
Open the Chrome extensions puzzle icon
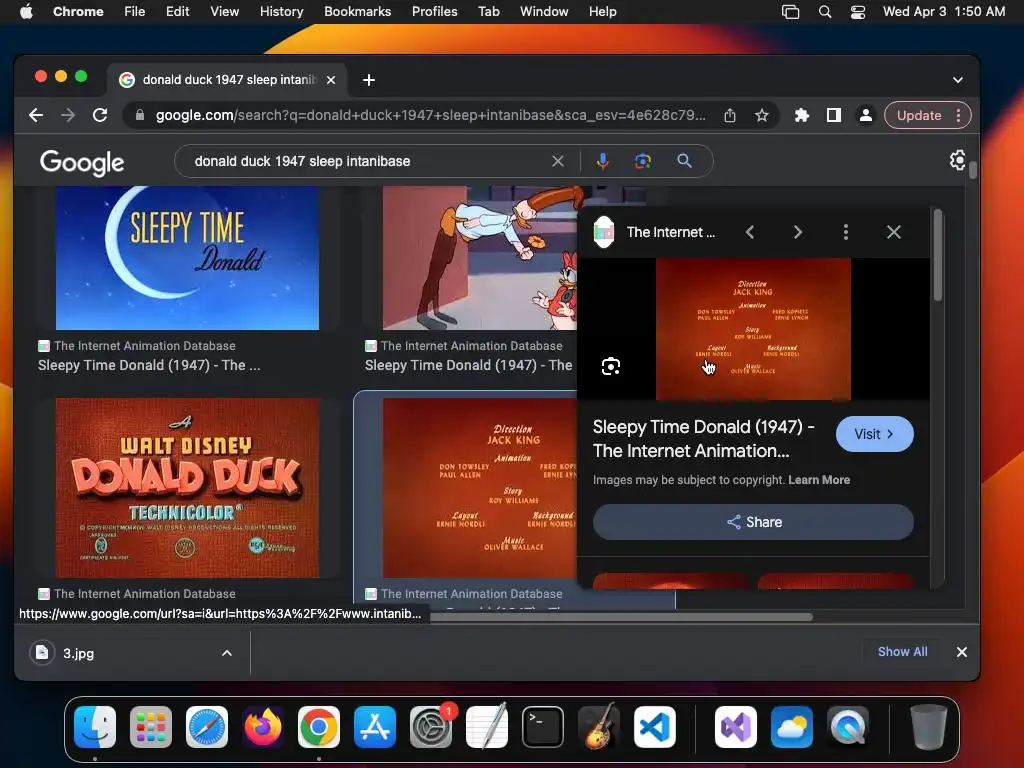[x=801, y=116]
